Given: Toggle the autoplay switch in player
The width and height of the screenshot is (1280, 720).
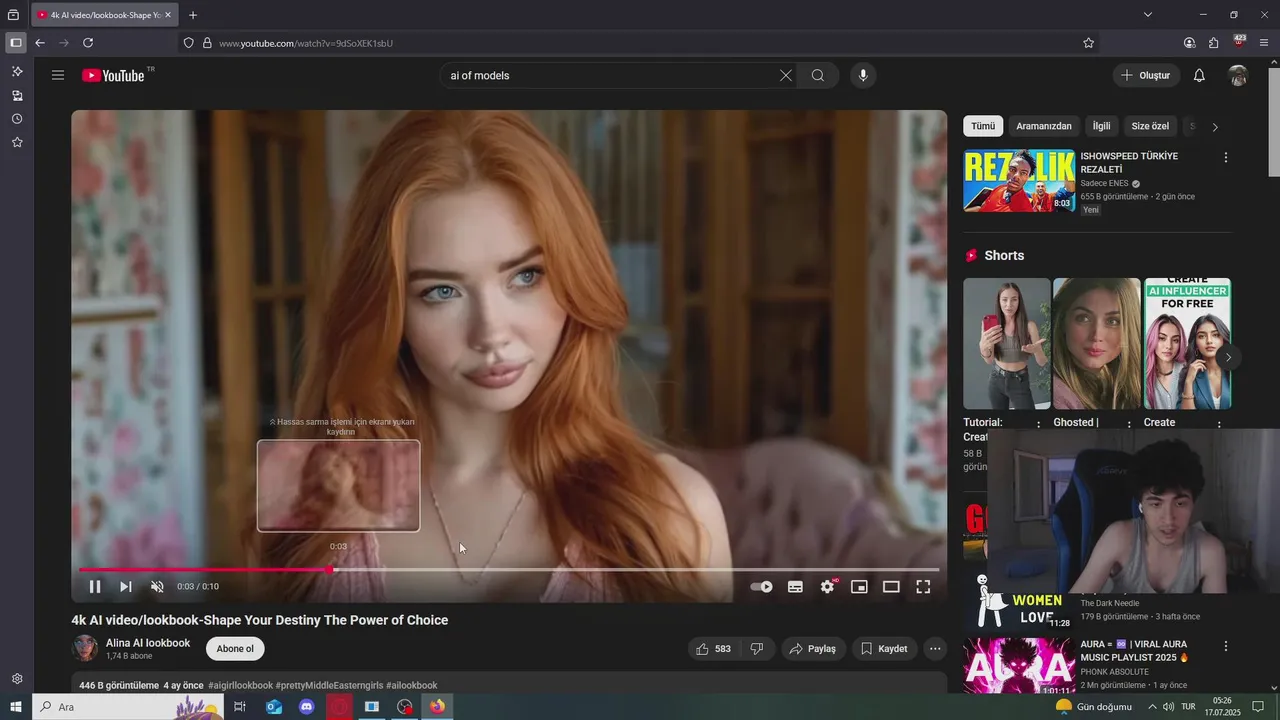Looking at the screenshot, I should point(762,587).
